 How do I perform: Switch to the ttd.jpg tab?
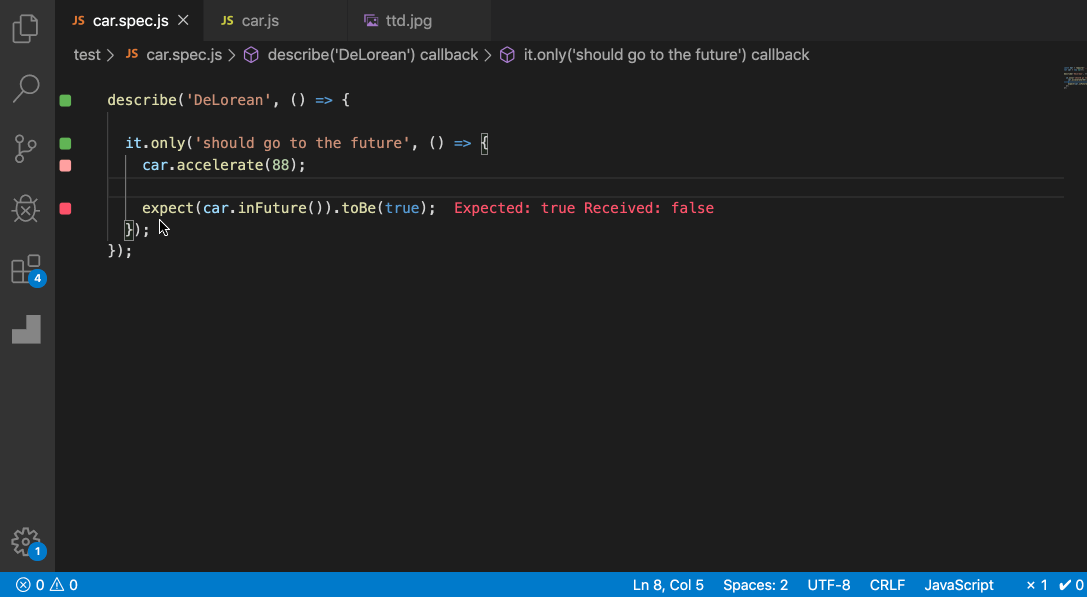[x=399, y=21]
